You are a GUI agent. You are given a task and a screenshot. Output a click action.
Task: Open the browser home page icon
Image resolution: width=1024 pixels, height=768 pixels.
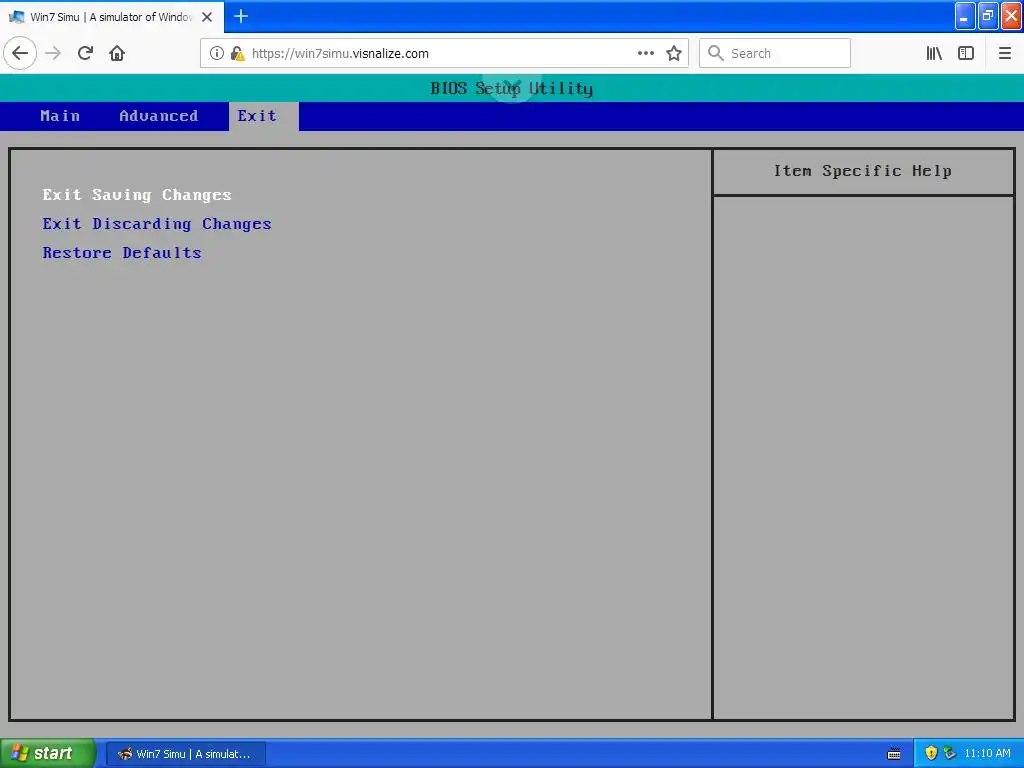[x=117, y=54]
